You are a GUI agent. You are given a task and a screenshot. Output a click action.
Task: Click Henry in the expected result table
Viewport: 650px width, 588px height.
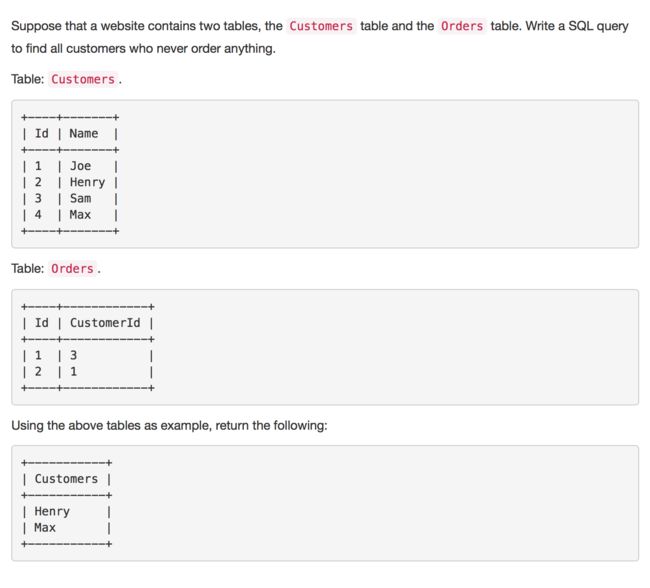pyautogui.click(x=52, y=512)
